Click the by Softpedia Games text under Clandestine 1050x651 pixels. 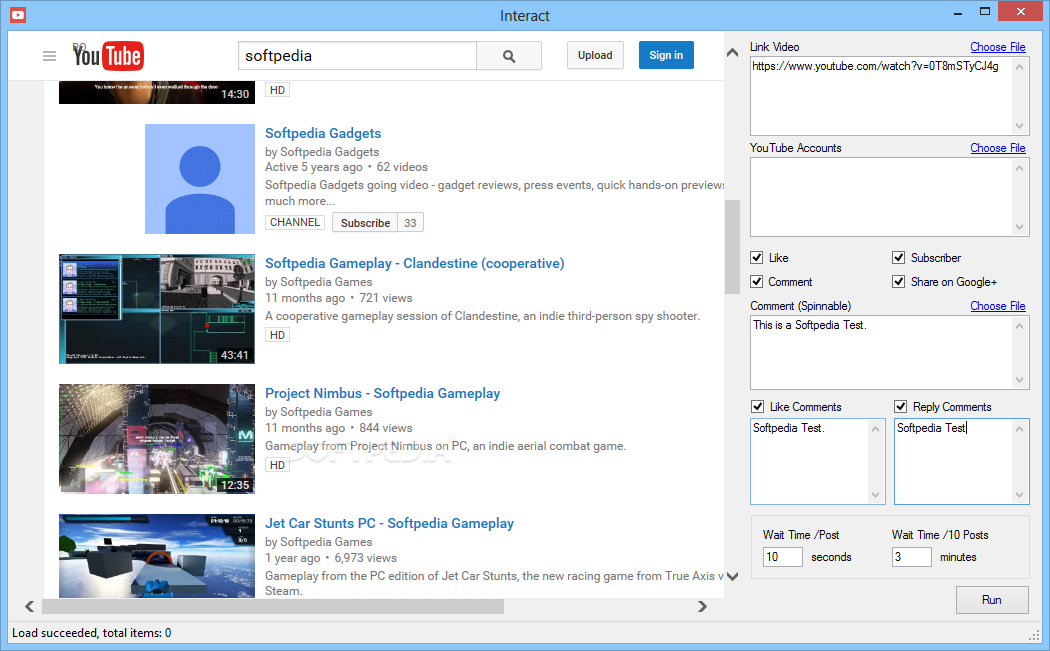click(319, 282)
